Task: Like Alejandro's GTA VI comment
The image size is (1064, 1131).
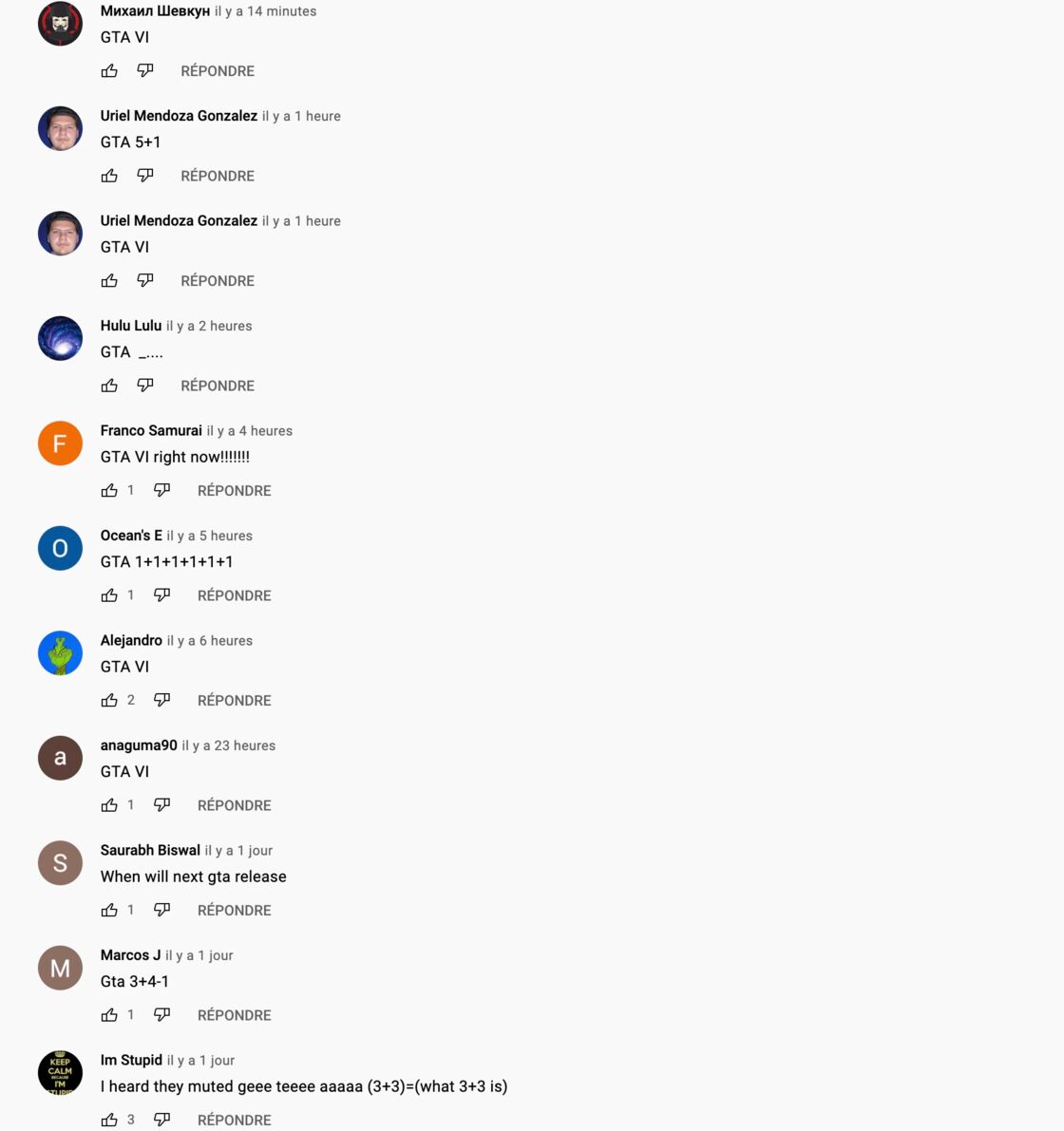Action: (x=109, y=701)
